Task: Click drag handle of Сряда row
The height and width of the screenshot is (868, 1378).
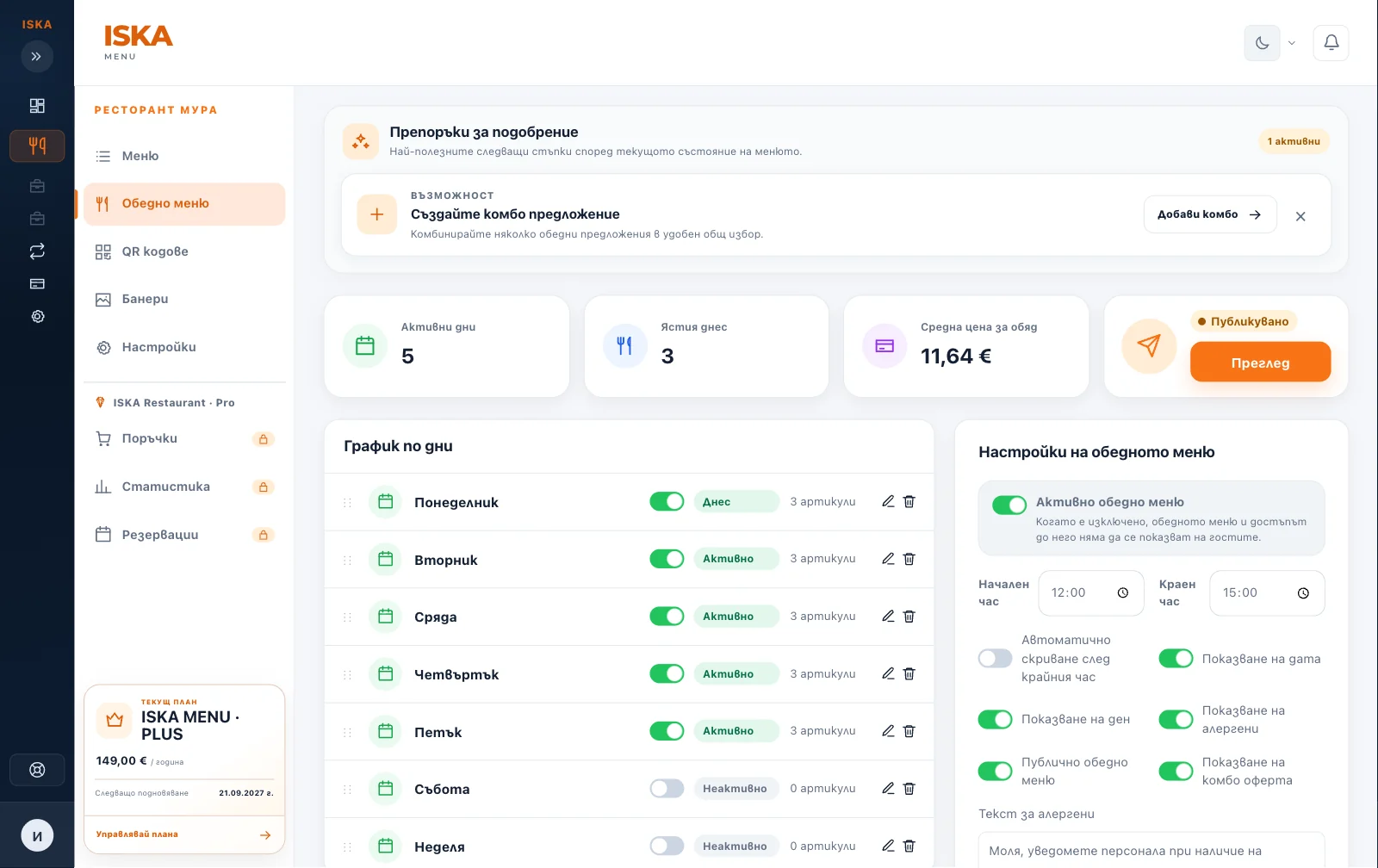Action: [x=348, y=617]
